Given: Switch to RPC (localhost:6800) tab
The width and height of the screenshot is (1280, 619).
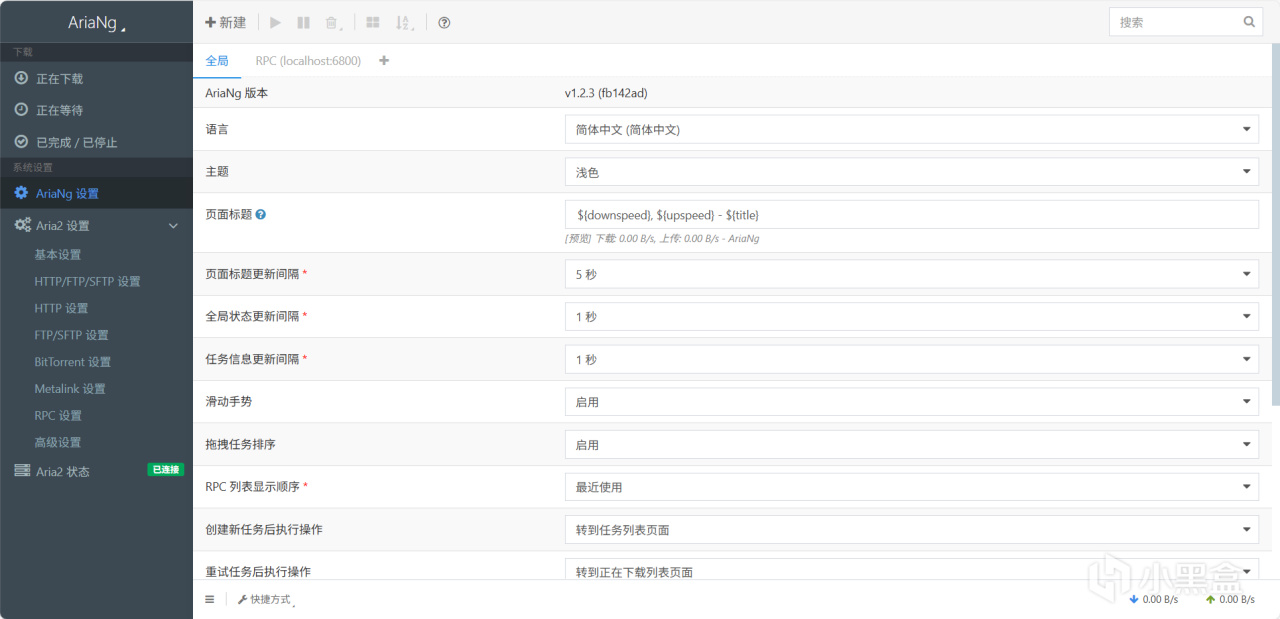Looking at the screenshot, I should [308, 61].
